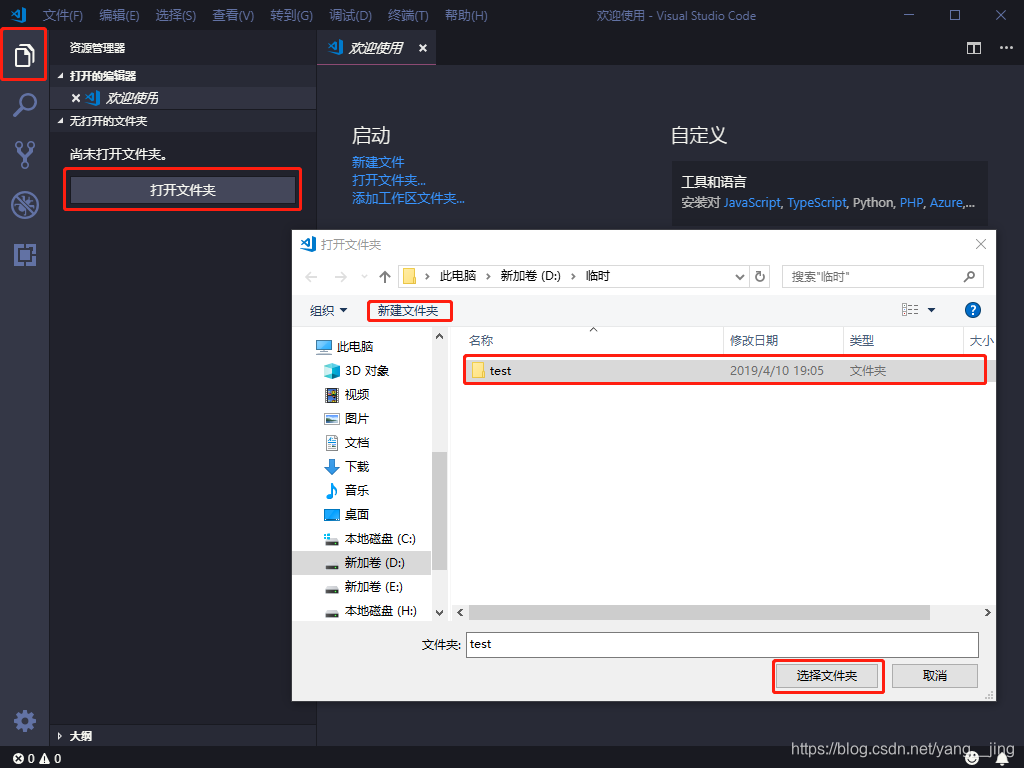Click 新建文件夹 in the dialog toolbar
This screenshot has width=1024, height=768.
tap(408, 310)
